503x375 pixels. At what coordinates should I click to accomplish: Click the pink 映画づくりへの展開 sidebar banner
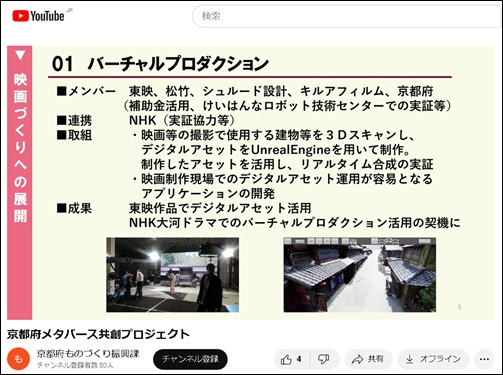20,183
